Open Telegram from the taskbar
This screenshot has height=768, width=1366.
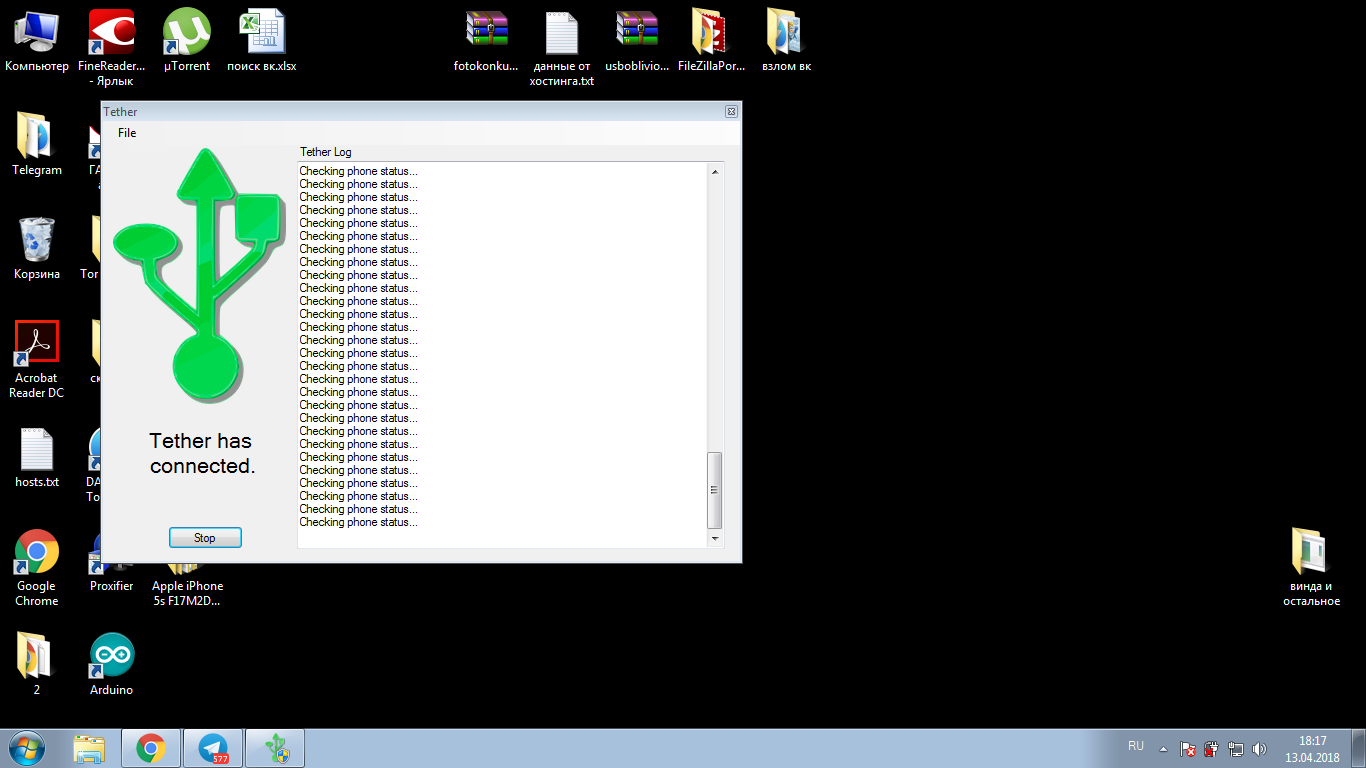tap(213, 748)
